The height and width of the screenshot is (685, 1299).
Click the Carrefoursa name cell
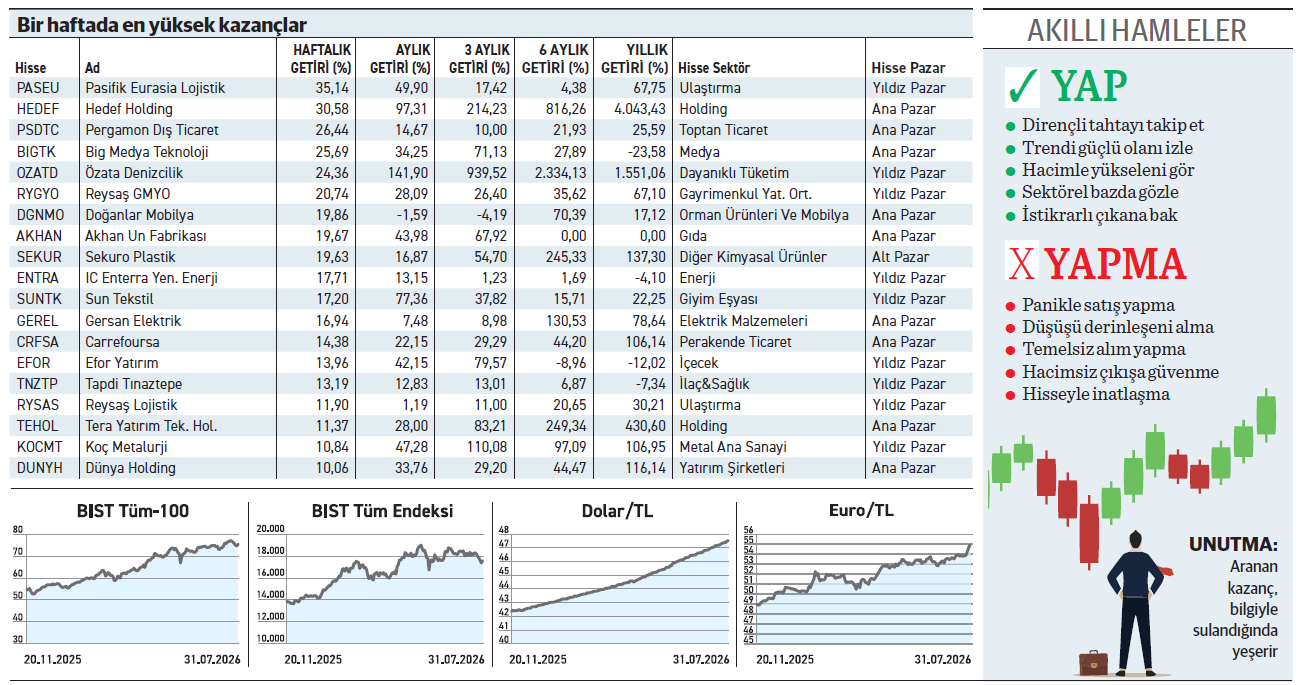coord(123,342)
